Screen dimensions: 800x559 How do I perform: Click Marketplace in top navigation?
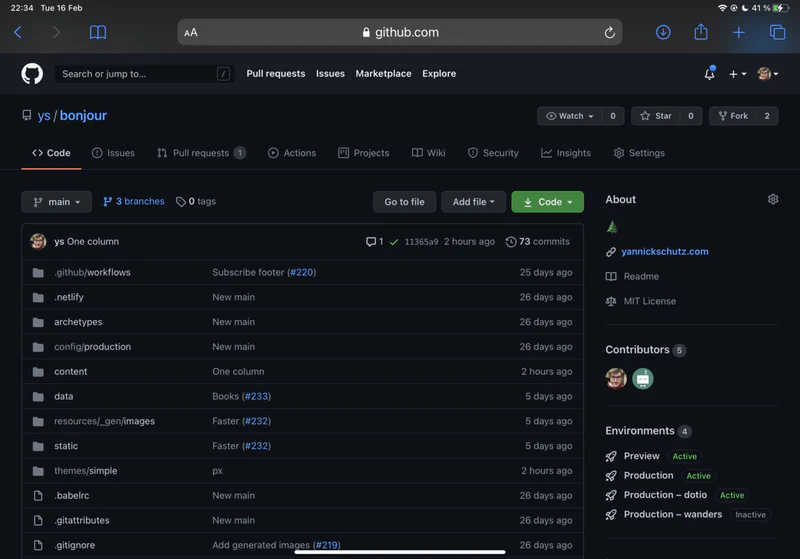click(x=383, y=73)
